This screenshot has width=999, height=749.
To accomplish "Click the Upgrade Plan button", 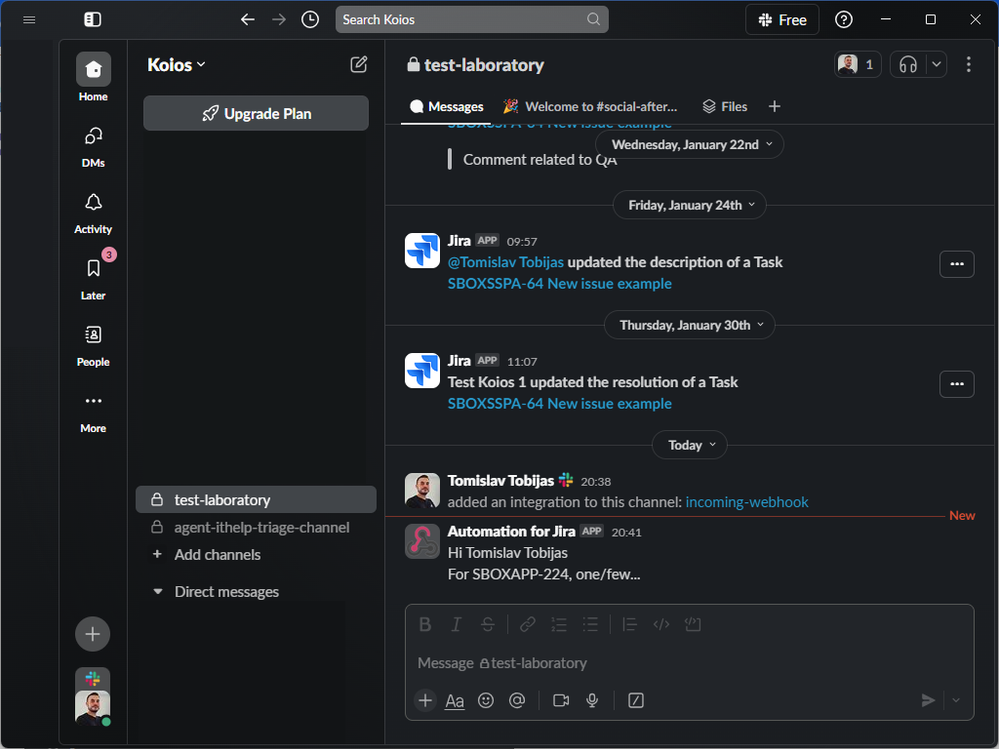I will click(256, 113).
